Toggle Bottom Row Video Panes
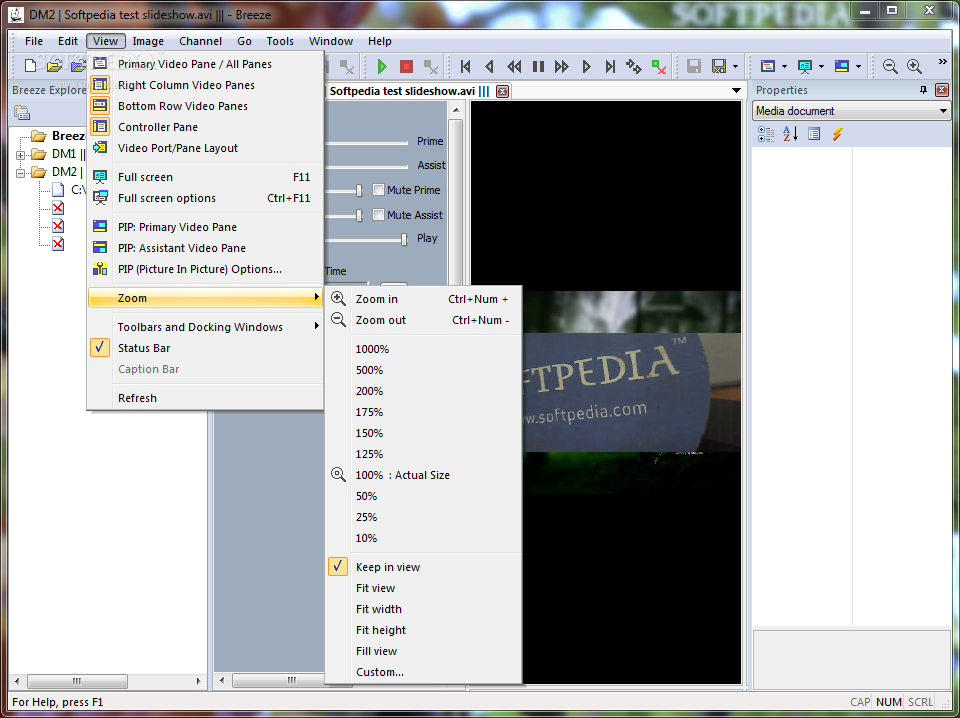960x718 pixels. tap(206, 106)
